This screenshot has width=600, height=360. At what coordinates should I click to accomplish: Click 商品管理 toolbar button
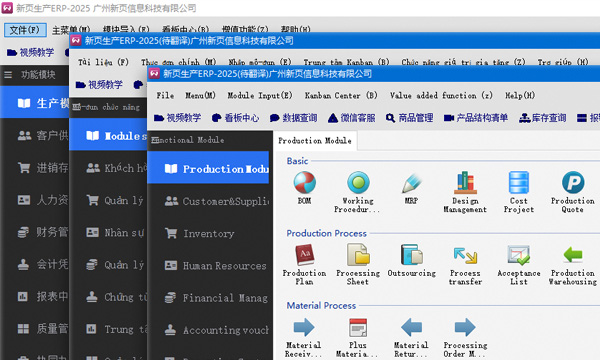[x=410, y=118]
